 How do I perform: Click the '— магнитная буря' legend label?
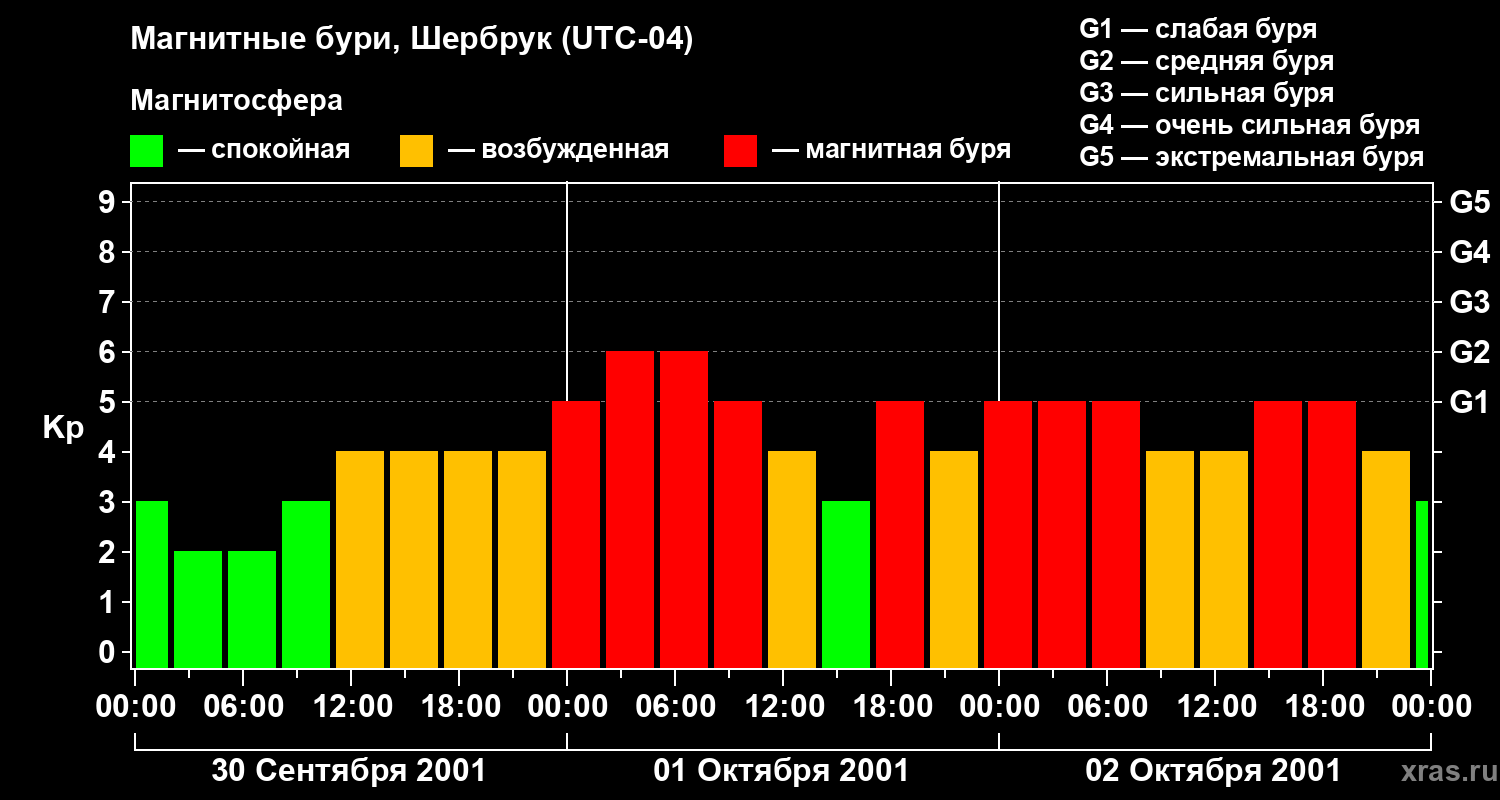click(x=891, y=150)
